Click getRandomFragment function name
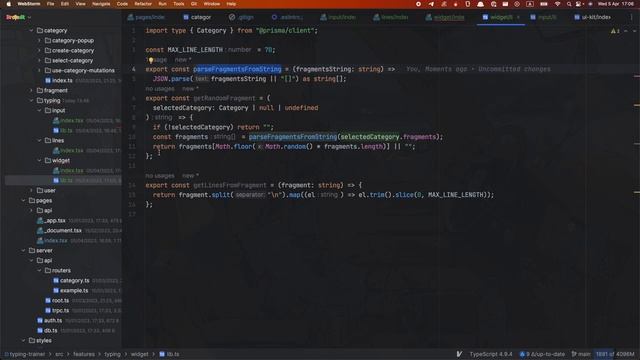This screenshot has height=360, width=640. point(224,98)
